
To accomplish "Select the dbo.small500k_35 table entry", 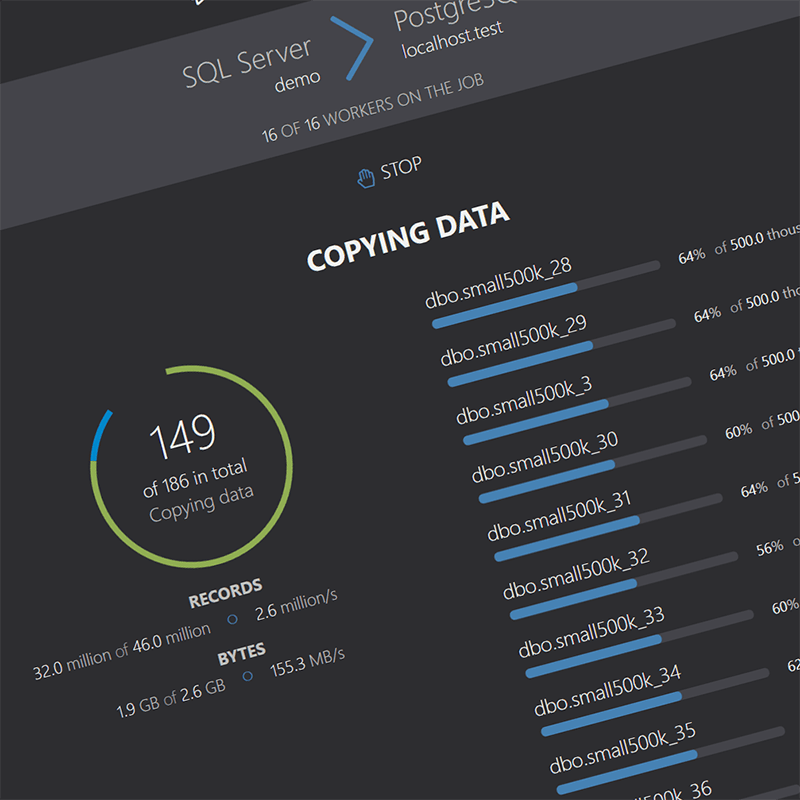I will point(622,746).
